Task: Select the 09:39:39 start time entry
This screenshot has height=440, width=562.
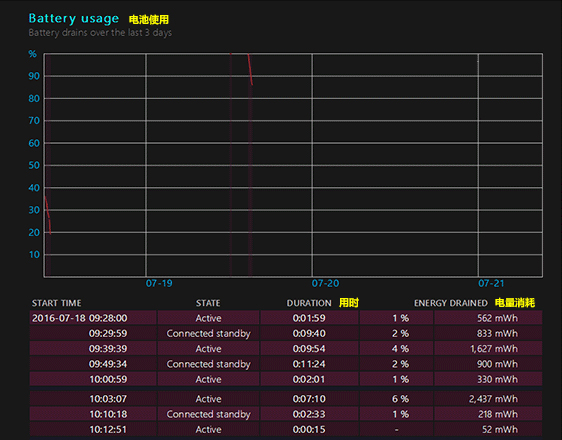Action: pyautogui.click(x=108, y=349)
